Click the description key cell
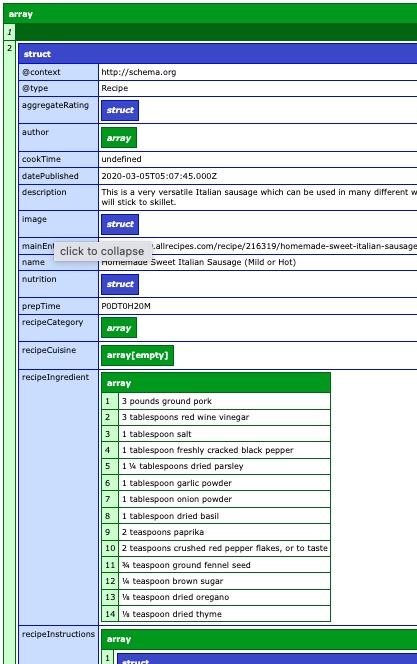Viewport: 417px width, 664px height. coord(58,197)
